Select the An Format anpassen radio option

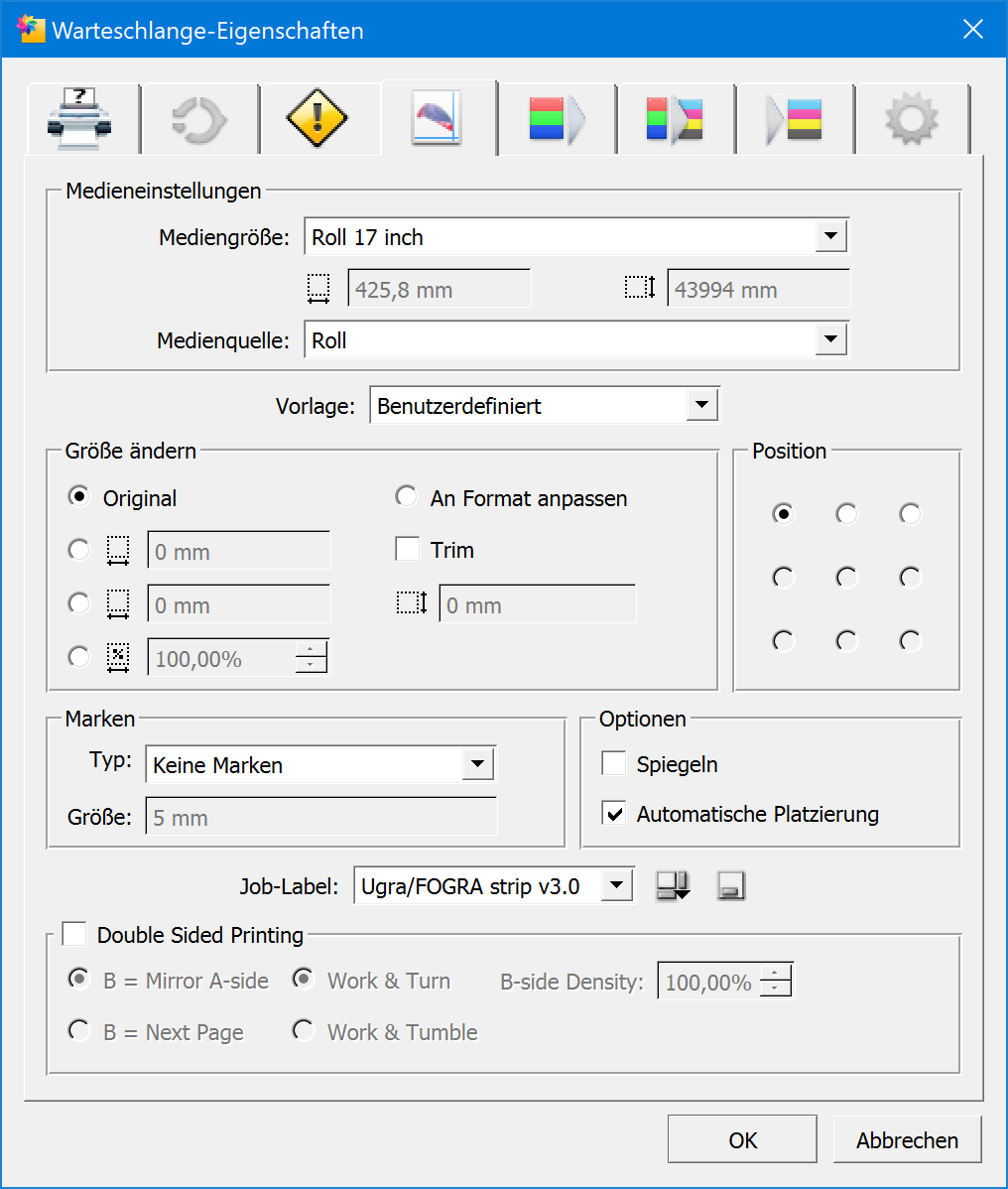click(x=406, y=497)
